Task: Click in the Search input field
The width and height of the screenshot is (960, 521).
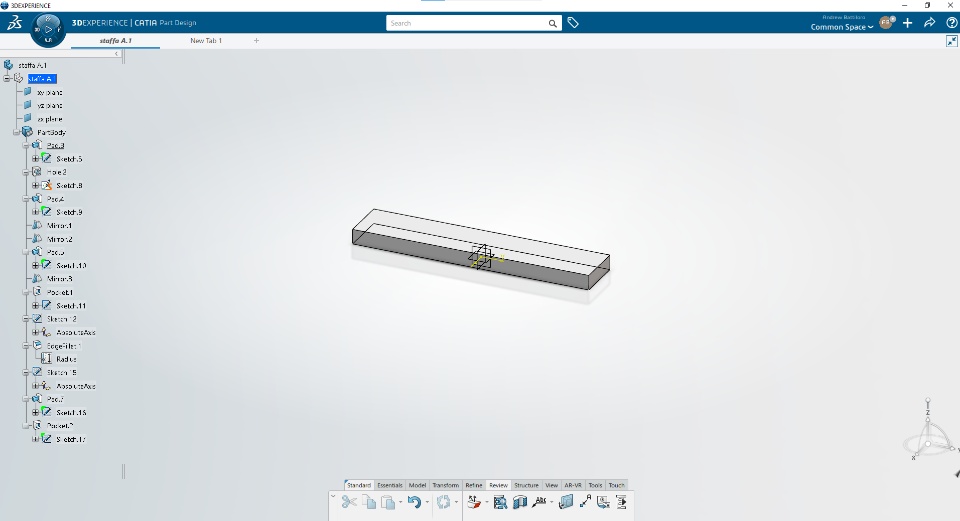Action: click(x=468, y=23)
